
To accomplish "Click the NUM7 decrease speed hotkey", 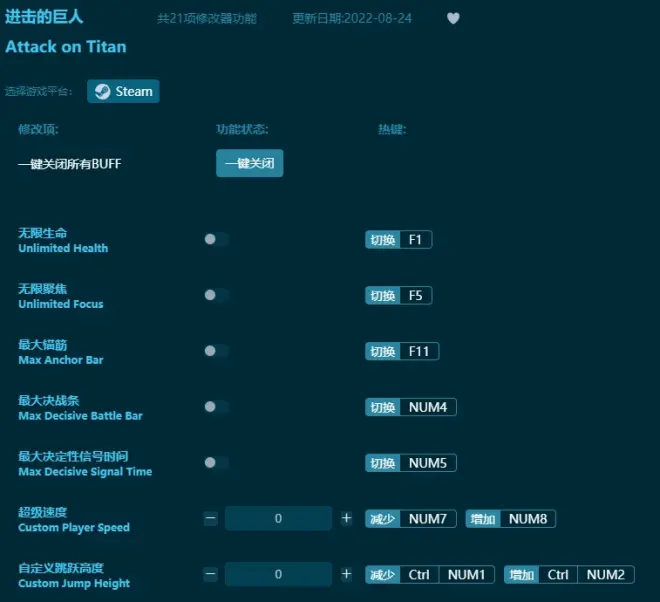I will (428, 519).
